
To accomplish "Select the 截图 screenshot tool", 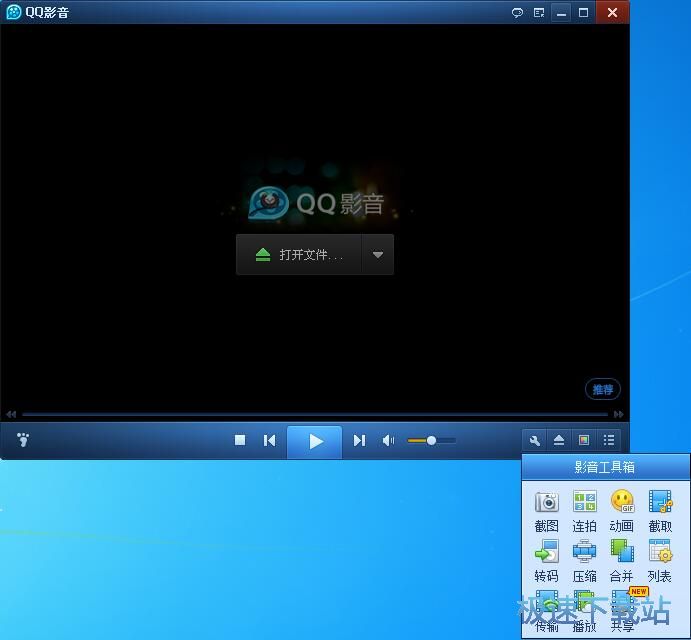I will click(x=546, y=511).
